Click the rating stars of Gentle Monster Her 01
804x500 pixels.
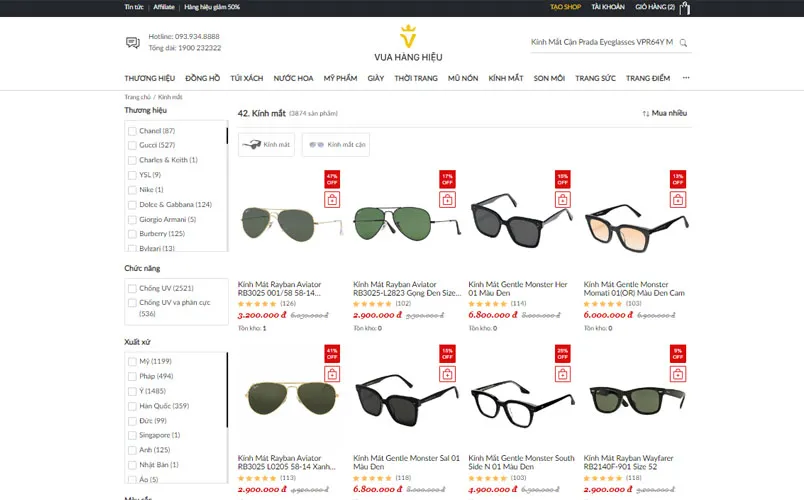pos(487,304)
